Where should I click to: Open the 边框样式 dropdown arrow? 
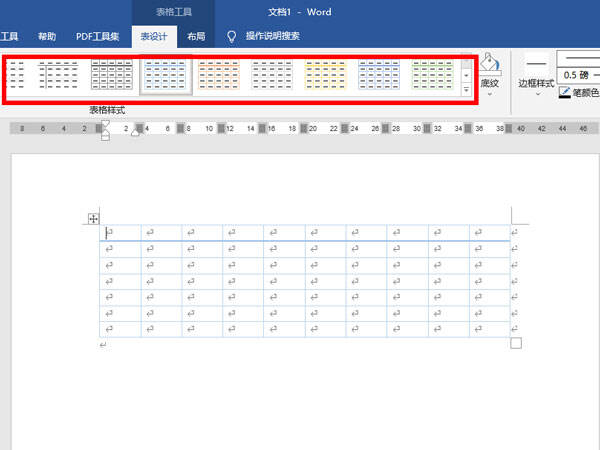[537, 96]
